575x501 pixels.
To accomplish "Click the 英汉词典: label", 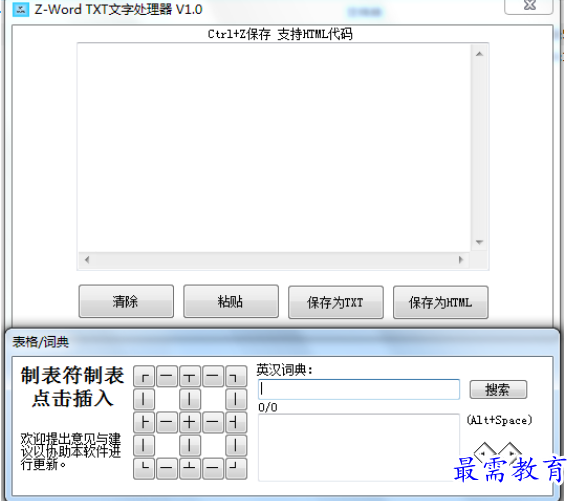I will (x=285, y=370).
